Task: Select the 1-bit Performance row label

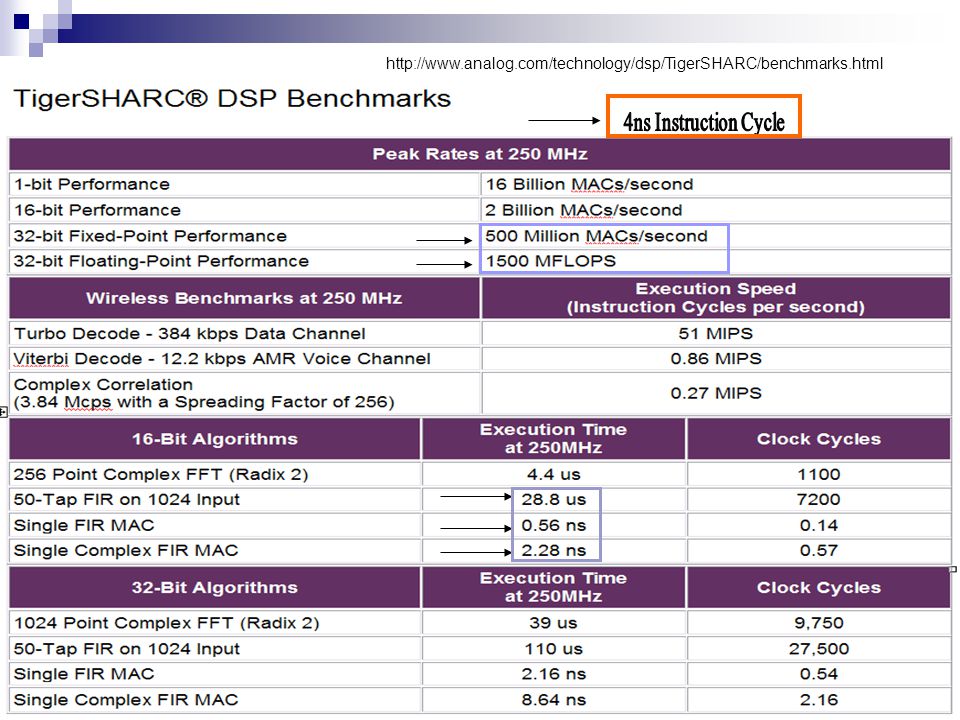Action: pos(91,184)
